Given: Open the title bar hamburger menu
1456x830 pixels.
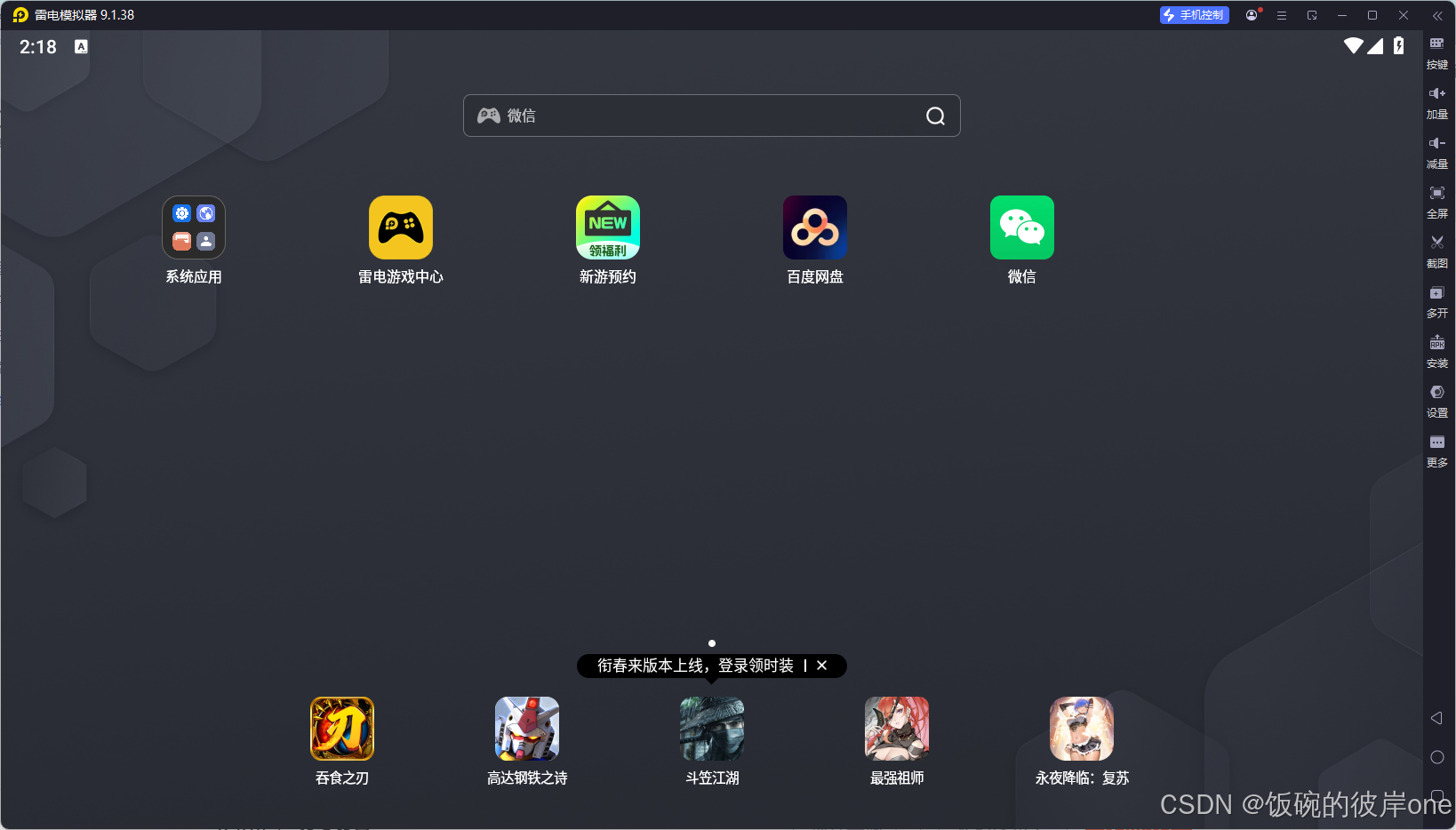Looking at the screenshot, I should pyautogui.click(x=1282, y=15).
